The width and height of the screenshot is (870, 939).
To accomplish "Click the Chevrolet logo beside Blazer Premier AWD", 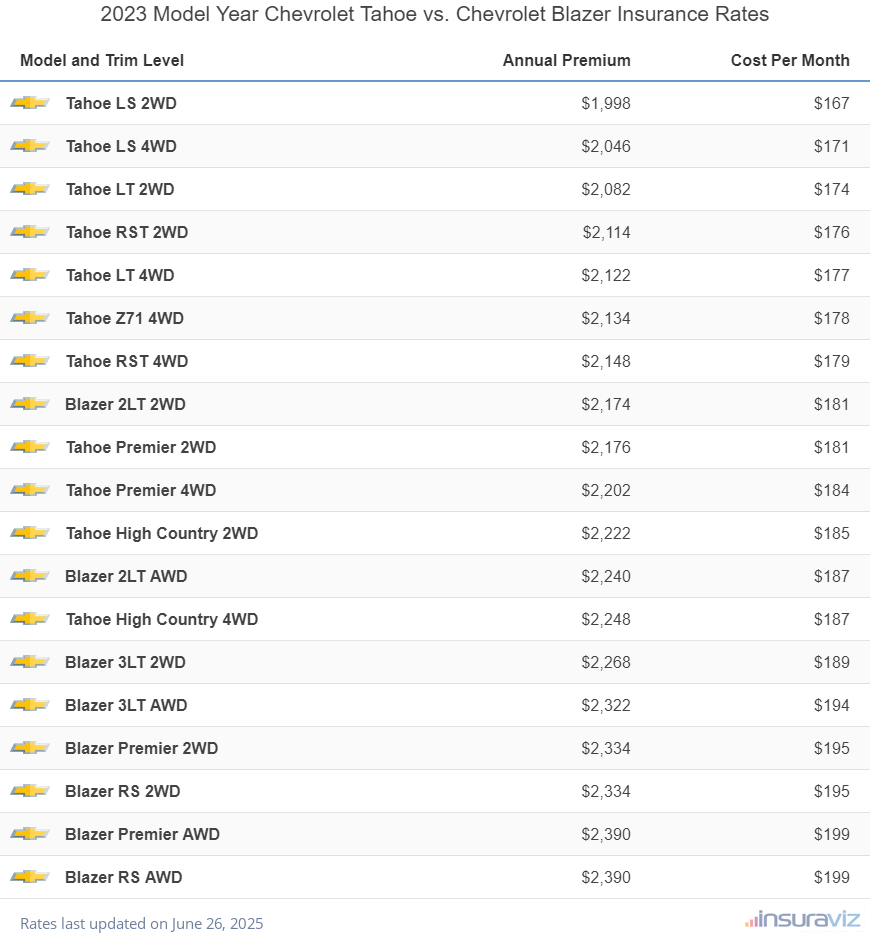I will coord(29,834).
